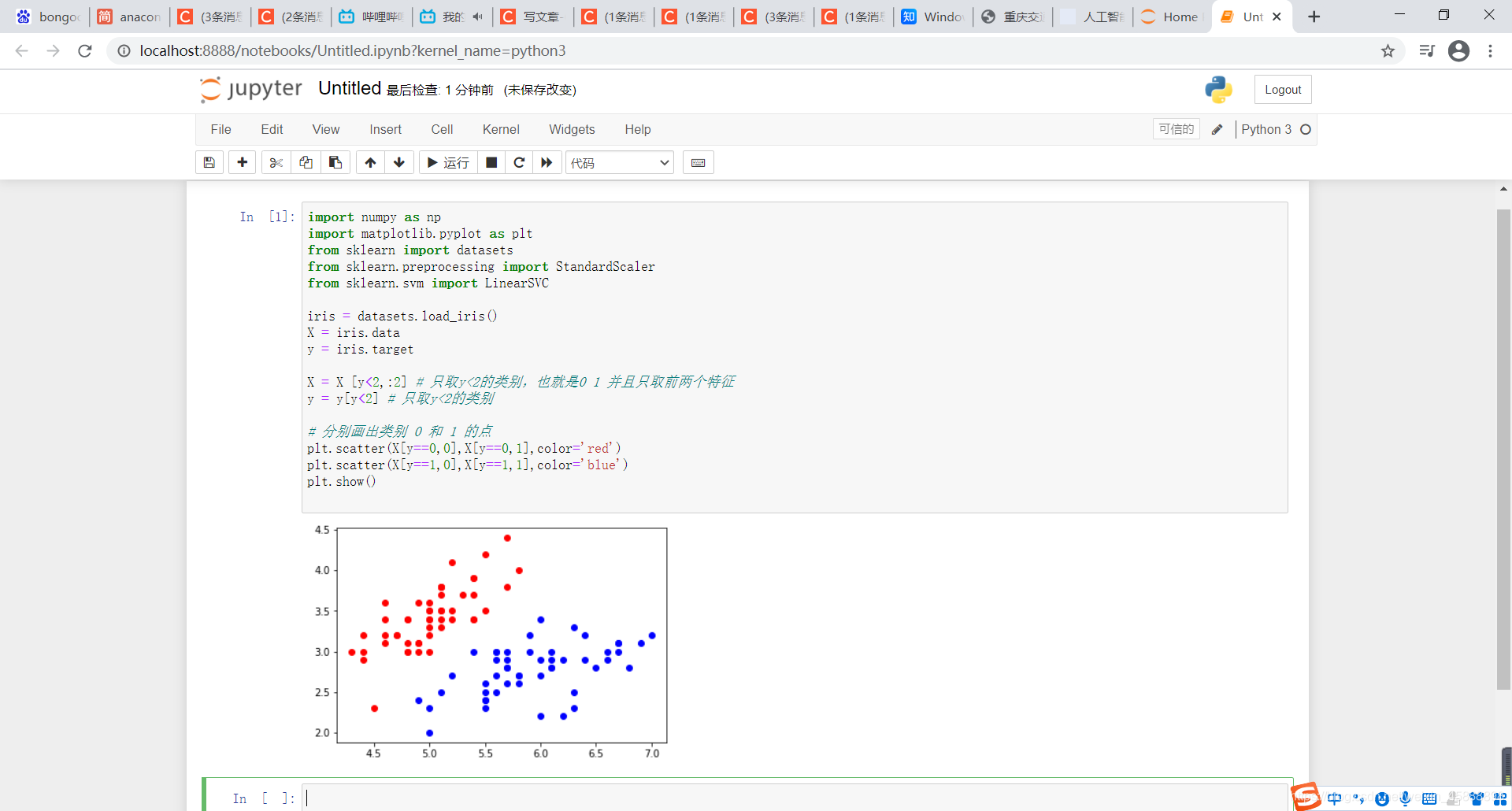Open the Edit menu
1512x811 pixels.
(x=272, y=129)
